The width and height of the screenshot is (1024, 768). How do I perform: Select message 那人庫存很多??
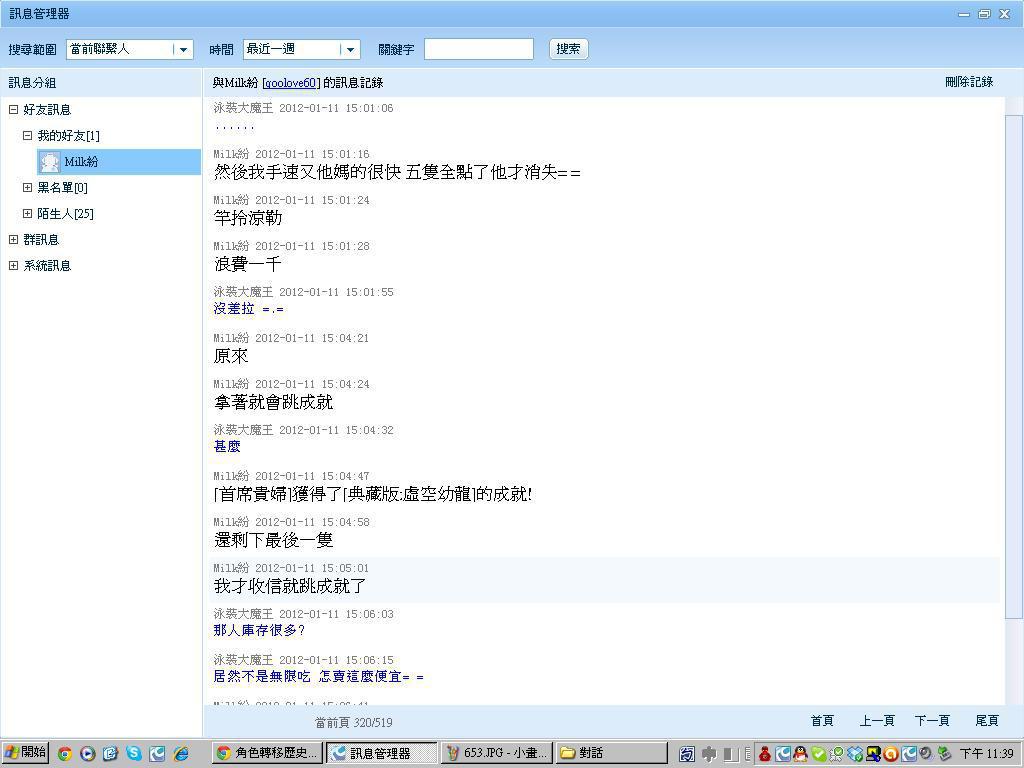[x=259, y=630]
